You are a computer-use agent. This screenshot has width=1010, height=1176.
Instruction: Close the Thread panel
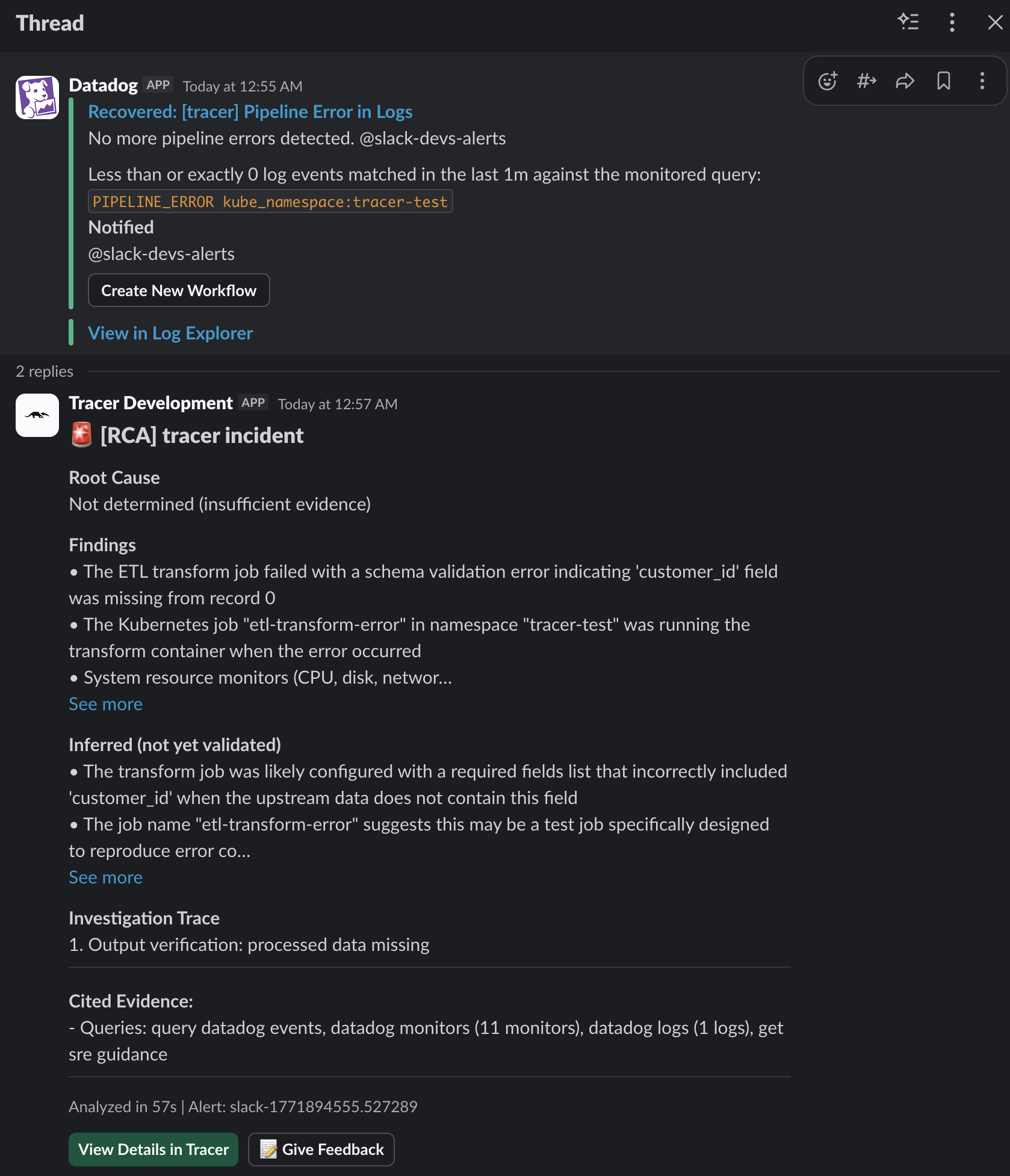click(995, 22)
